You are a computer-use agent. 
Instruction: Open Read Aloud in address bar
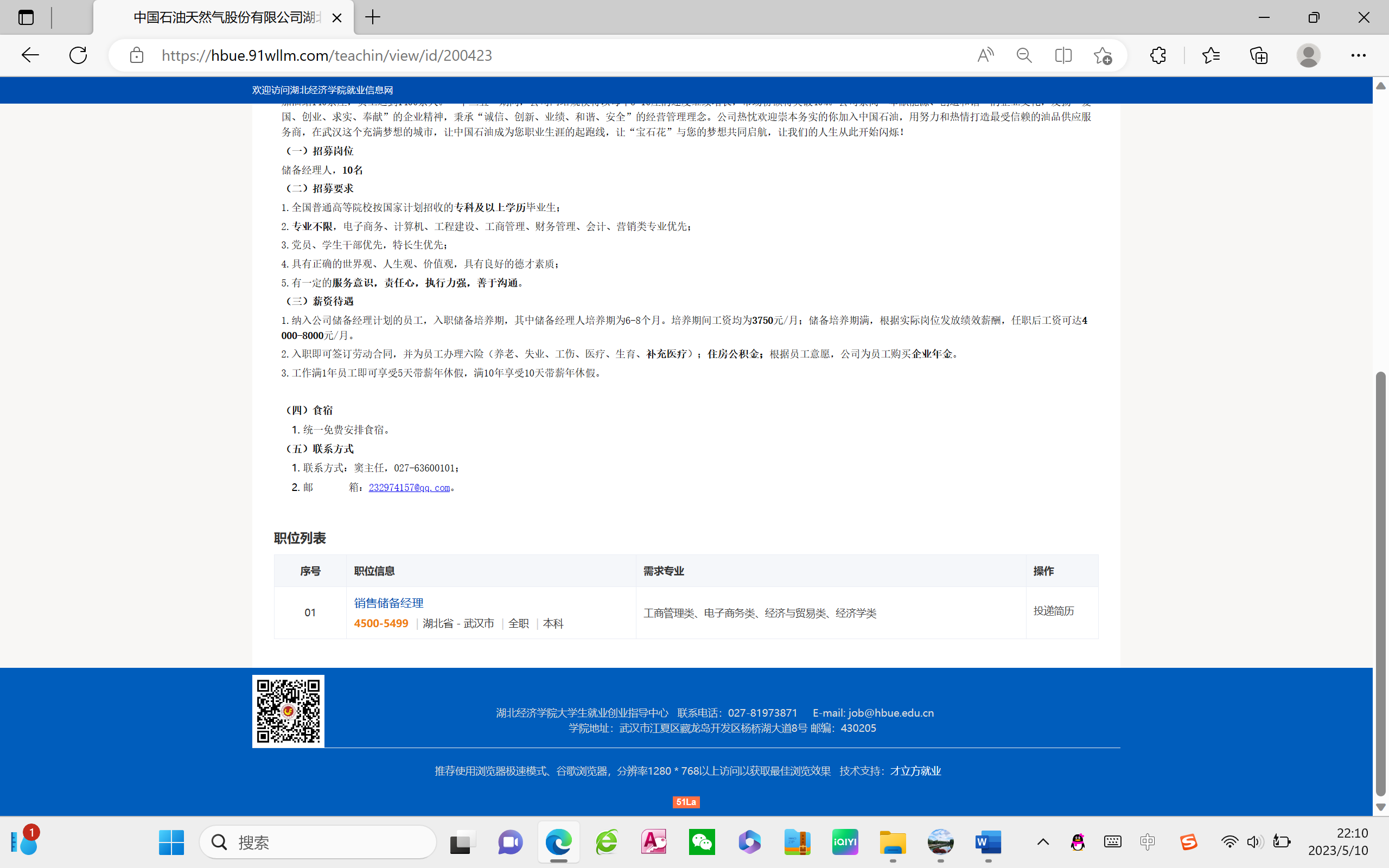tap(985, 55)
